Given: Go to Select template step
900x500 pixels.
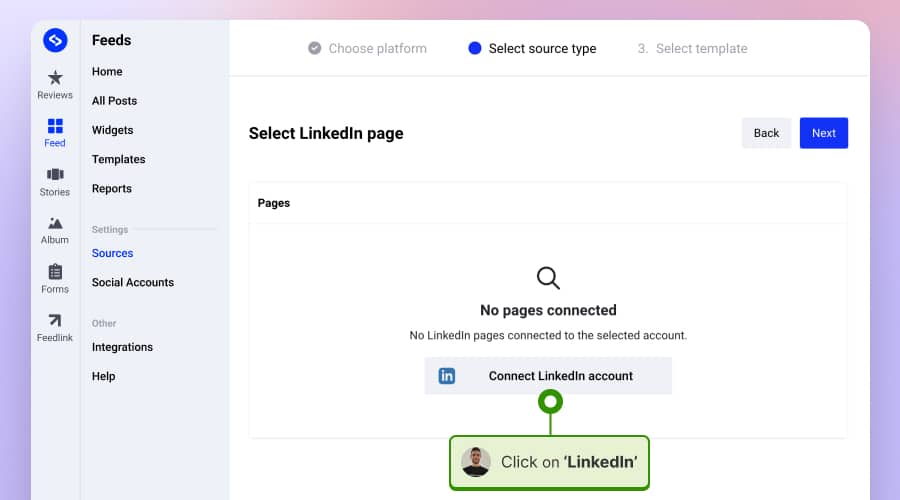Looking at the screenshot, I should 692,49.
